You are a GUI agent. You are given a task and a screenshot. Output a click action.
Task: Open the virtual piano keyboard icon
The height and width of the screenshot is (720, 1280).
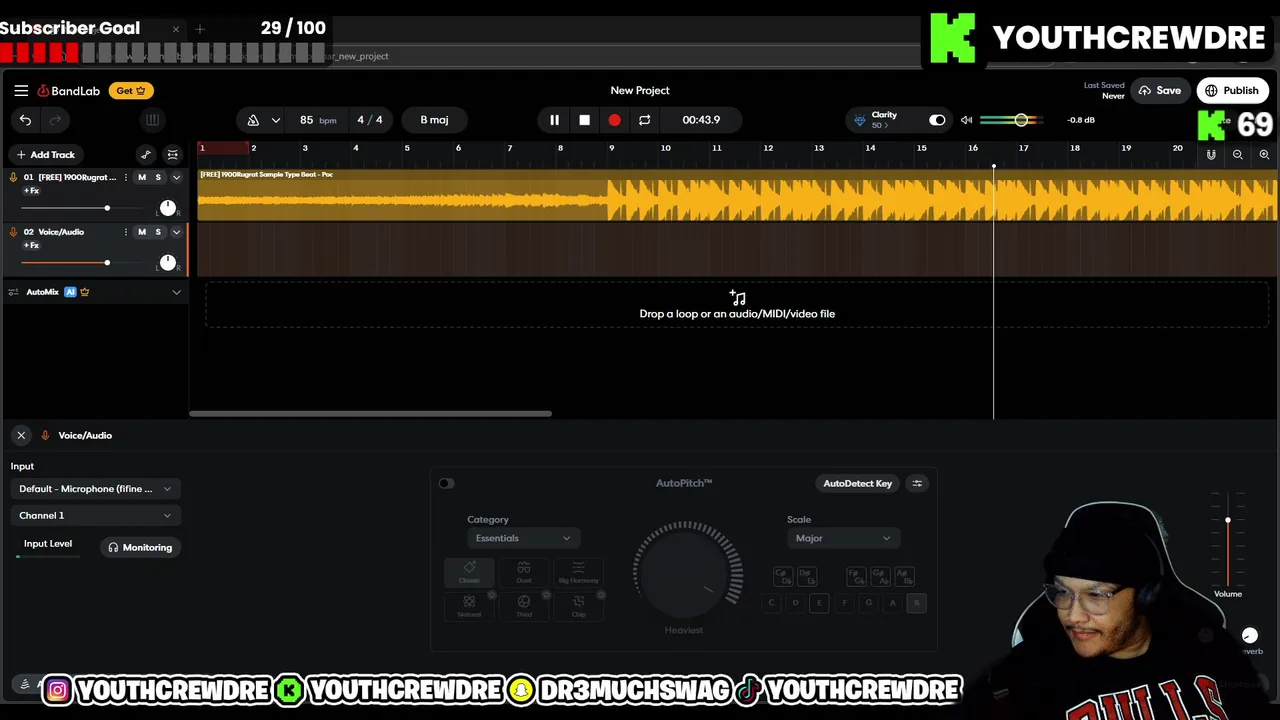pos(152,120)
